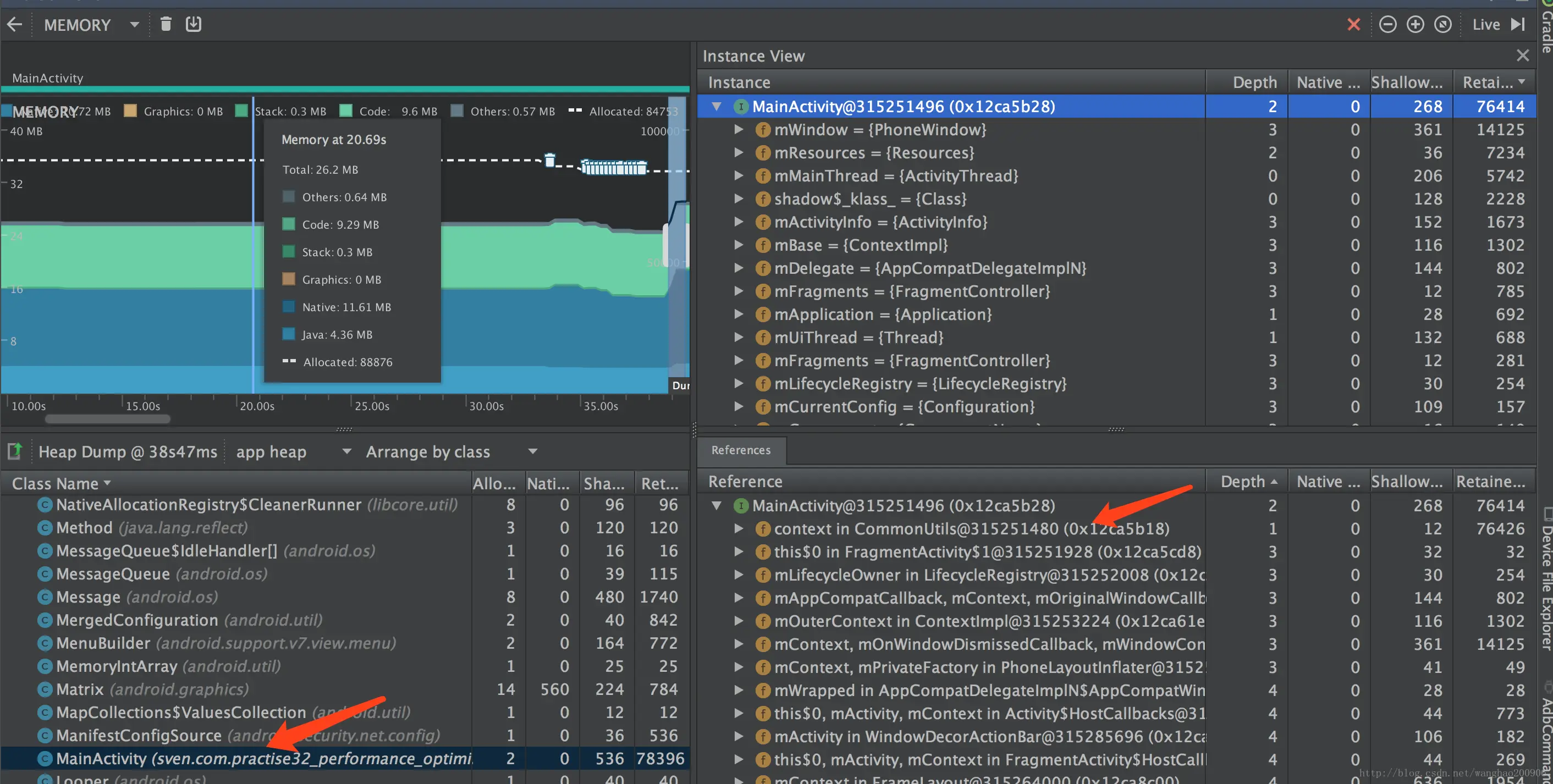Viewport: 1553px width, 784px height.
Task: Click MergedConfiguration class row
Action: pyautogui.click(x=345, y=620)
